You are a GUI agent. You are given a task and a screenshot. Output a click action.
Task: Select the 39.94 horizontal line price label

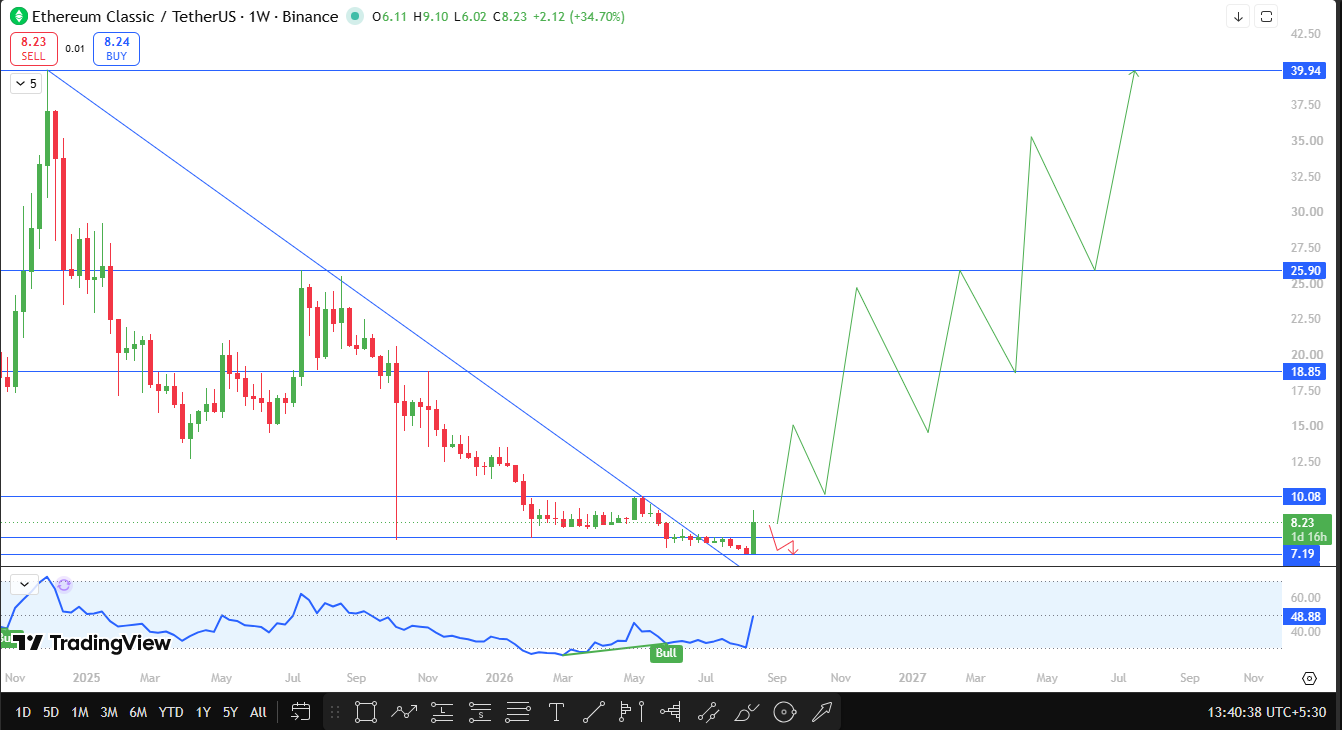(1306, 70)
